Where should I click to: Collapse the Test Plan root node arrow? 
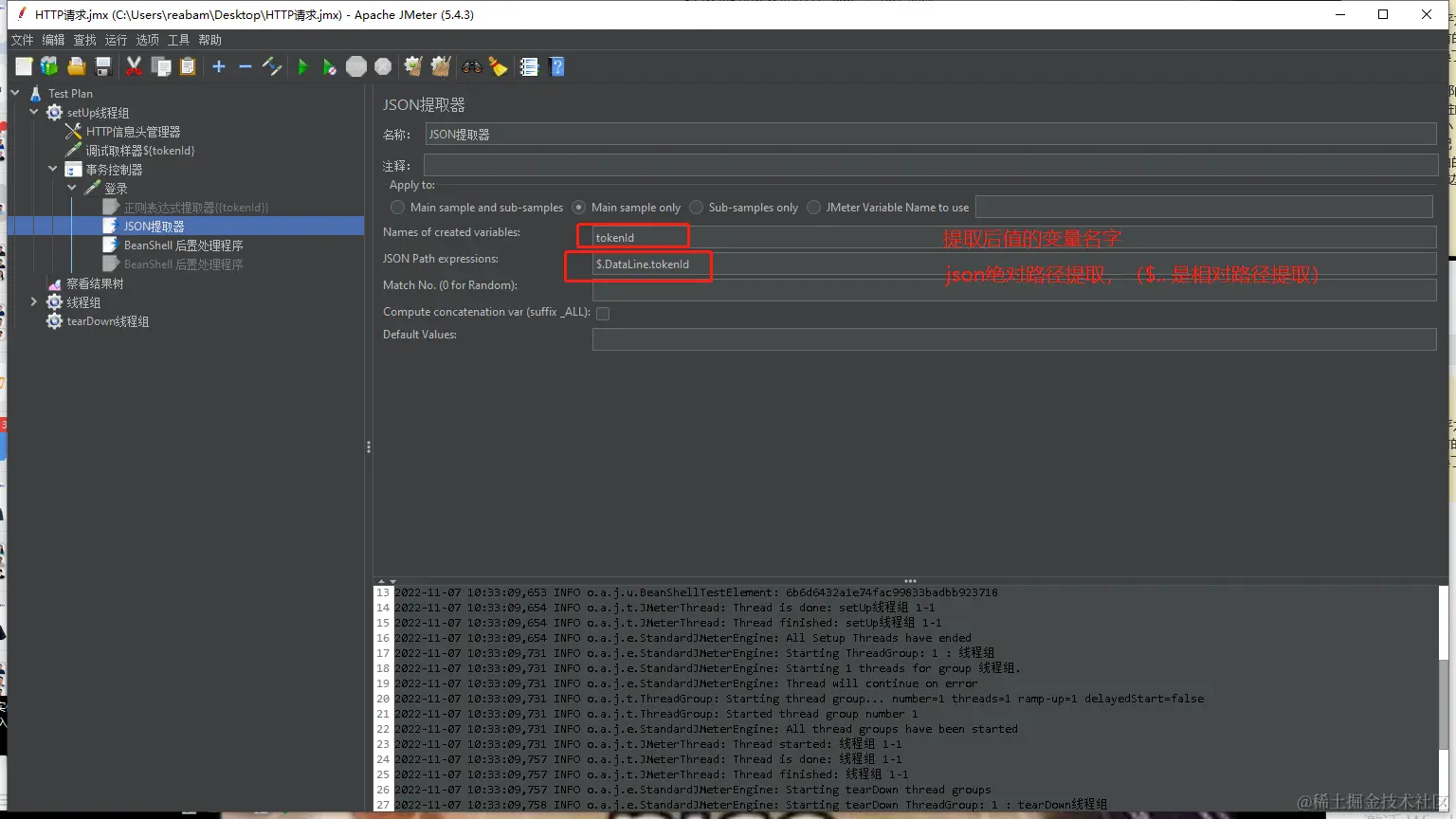point(15,93)
